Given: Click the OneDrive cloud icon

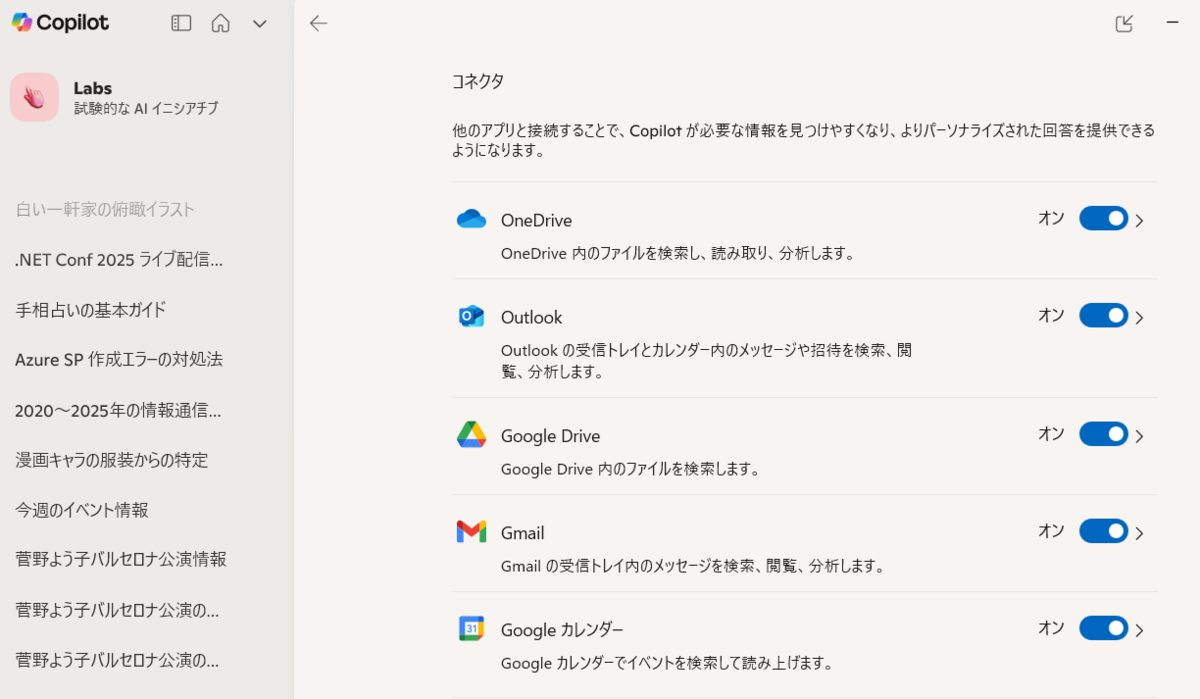Looking at the screenshot, I should pyautogui.click(x=471, y=219).
